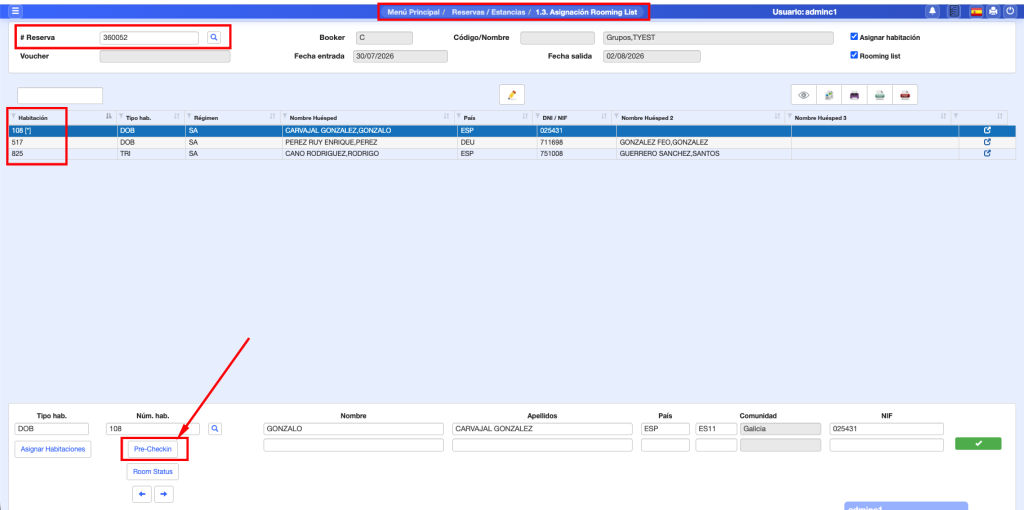The width and height of the screenshot is (1024, 510).
Task: Click the printer icon in top header
Action: (x=993, y=12)
